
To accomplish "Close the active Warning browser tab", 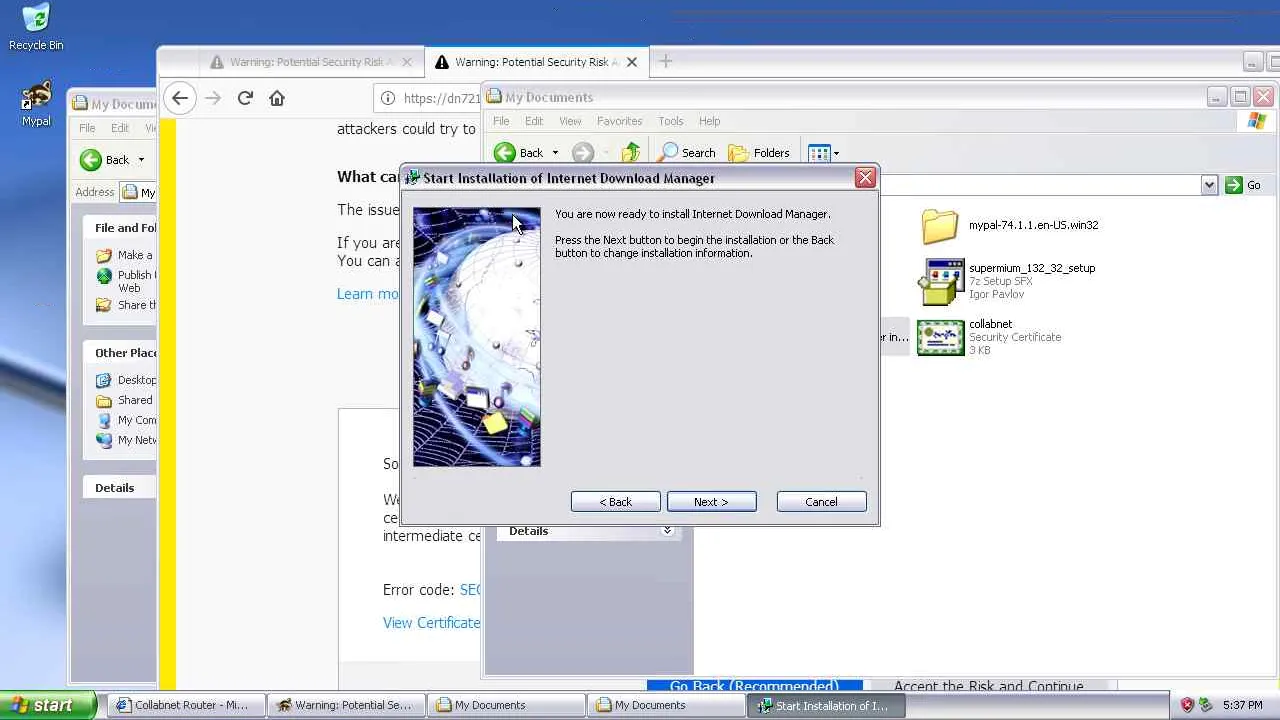I will pyautogui.click(x=632, y=62).
